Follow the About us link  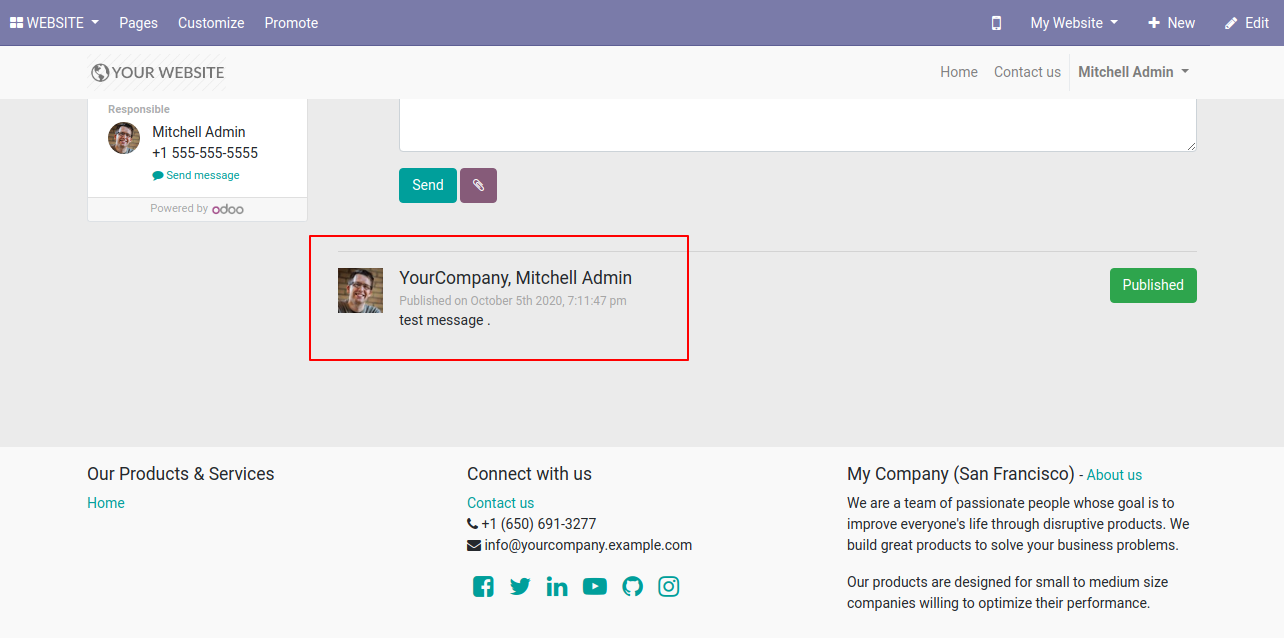1114,475
